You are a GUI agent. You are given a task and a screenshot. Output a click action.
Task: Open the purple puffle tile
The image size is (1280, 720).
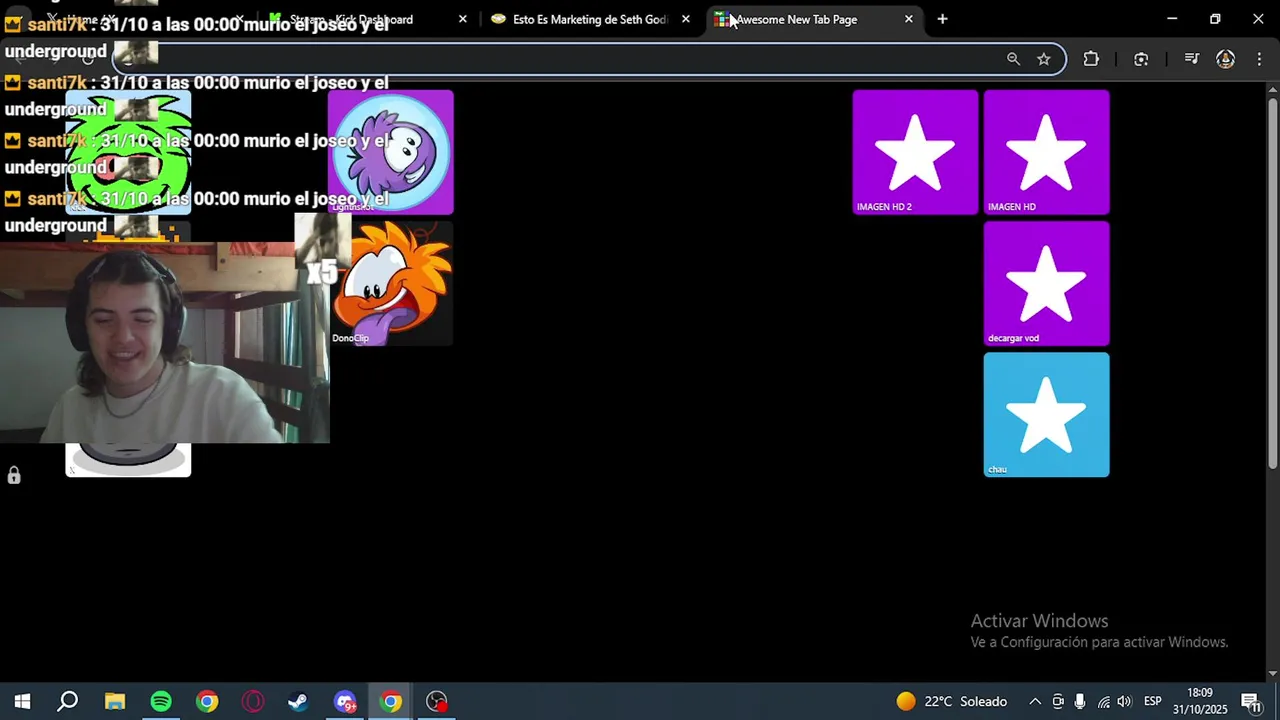tap(390, 152)
